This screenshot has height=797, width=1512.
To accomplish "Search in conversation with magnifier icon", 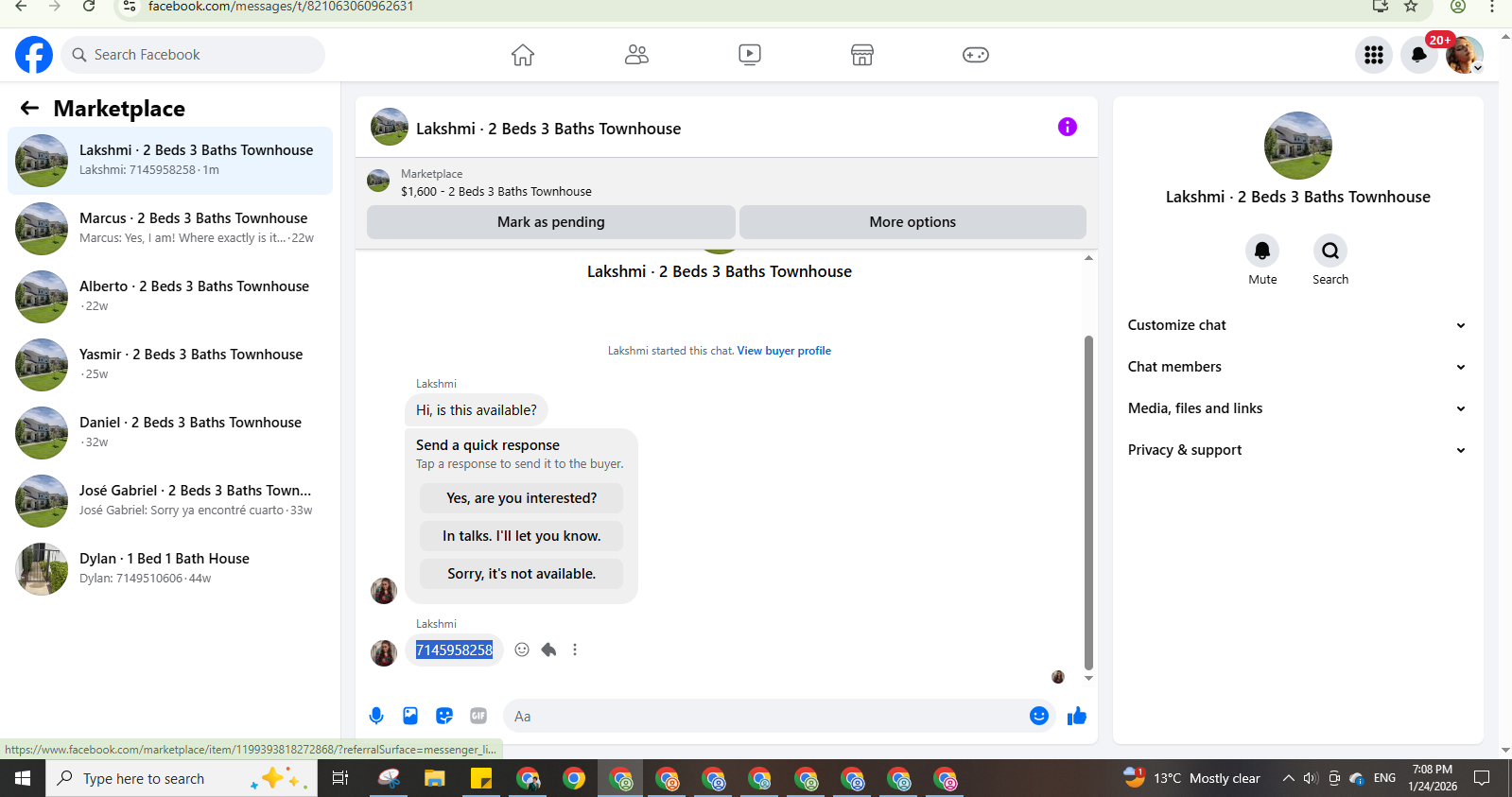I will [x=1330, y=251].
